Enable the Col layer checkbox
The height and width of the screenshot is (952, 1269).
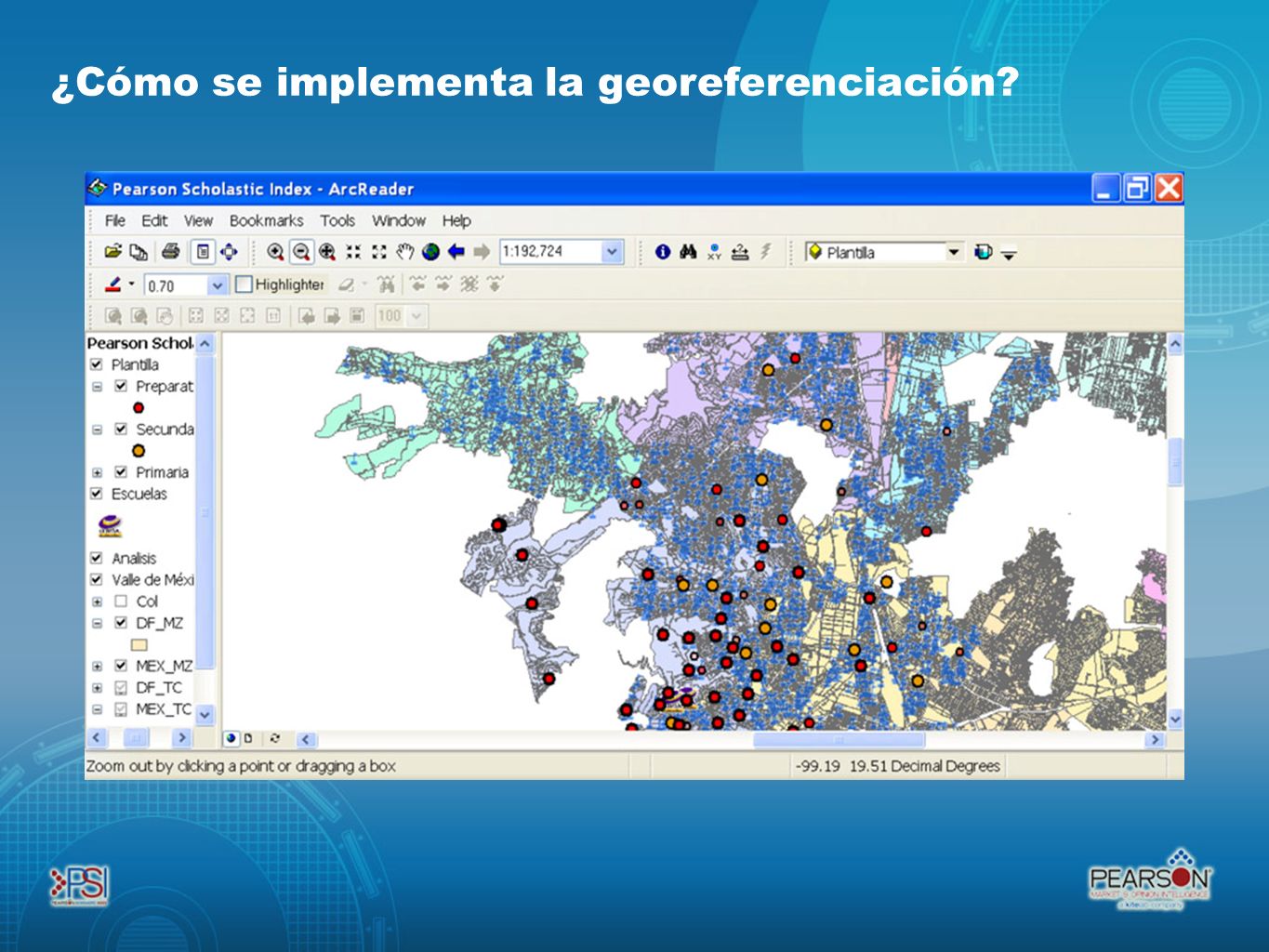(x=120, y=601)
